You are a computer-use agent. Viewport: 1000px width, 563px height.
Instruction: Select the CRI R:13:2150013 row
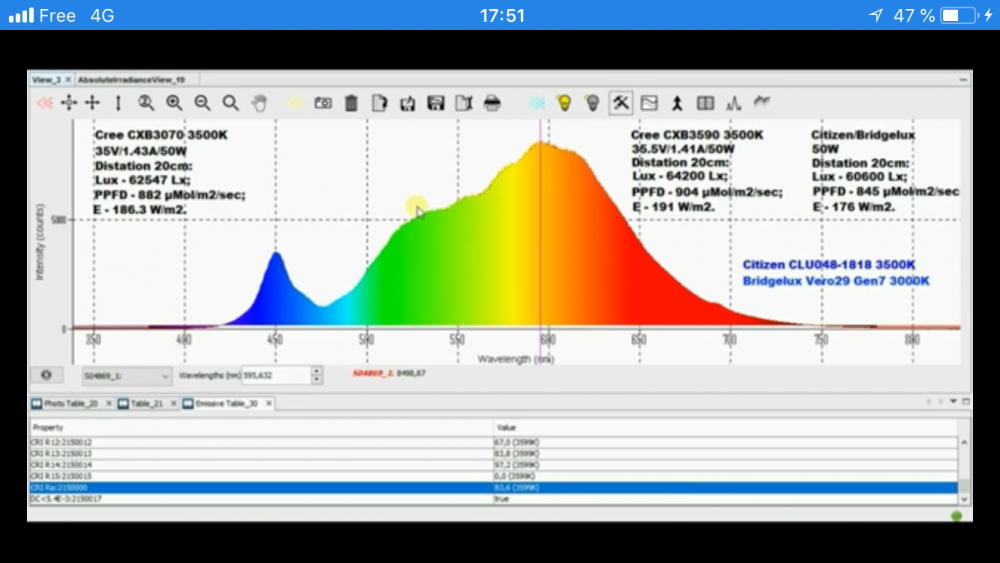pyautogui.click(x=494, y=453)
